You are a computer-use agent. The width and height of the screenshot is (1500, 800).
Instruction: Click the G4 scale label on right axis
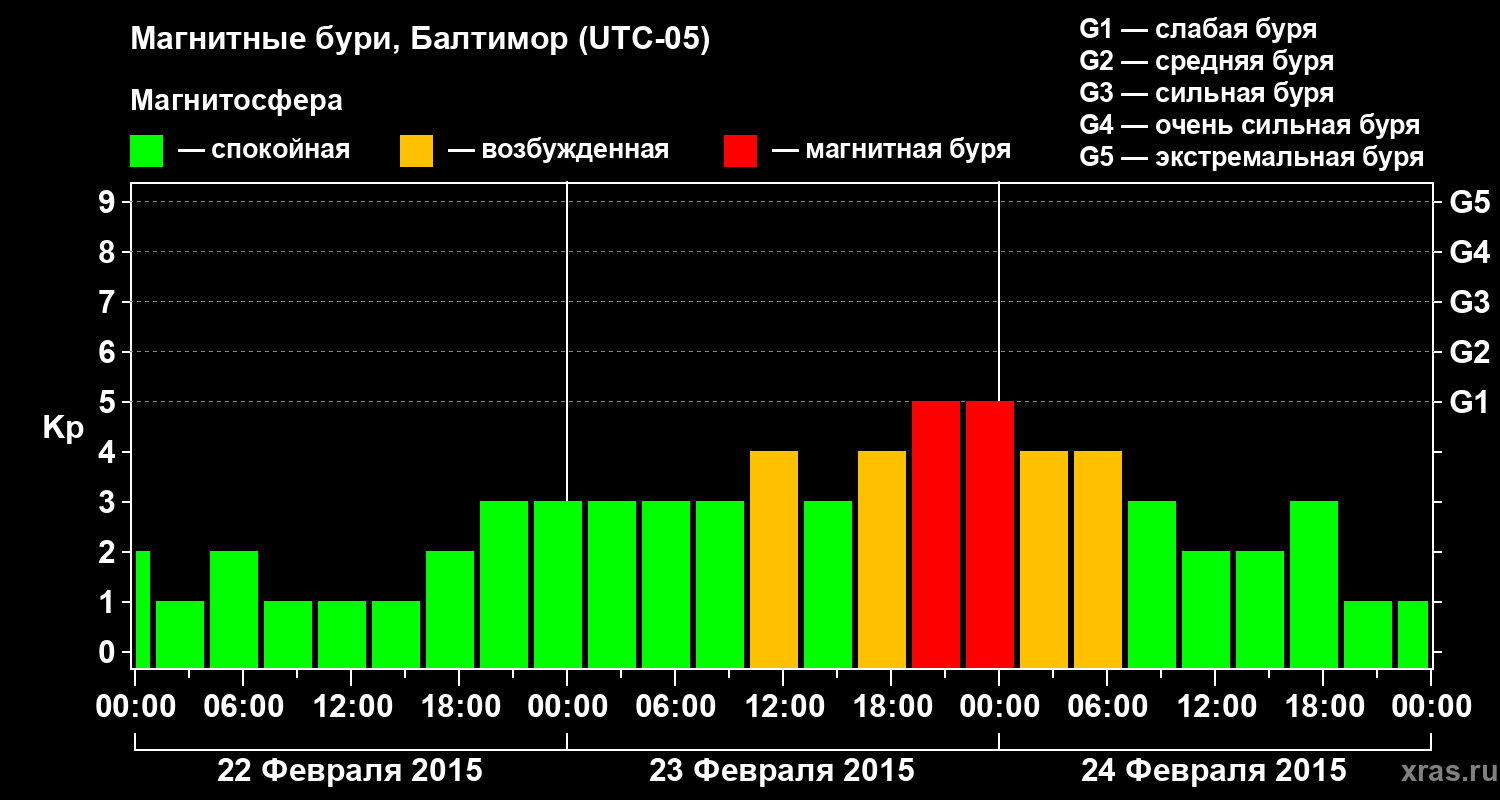1469,252
